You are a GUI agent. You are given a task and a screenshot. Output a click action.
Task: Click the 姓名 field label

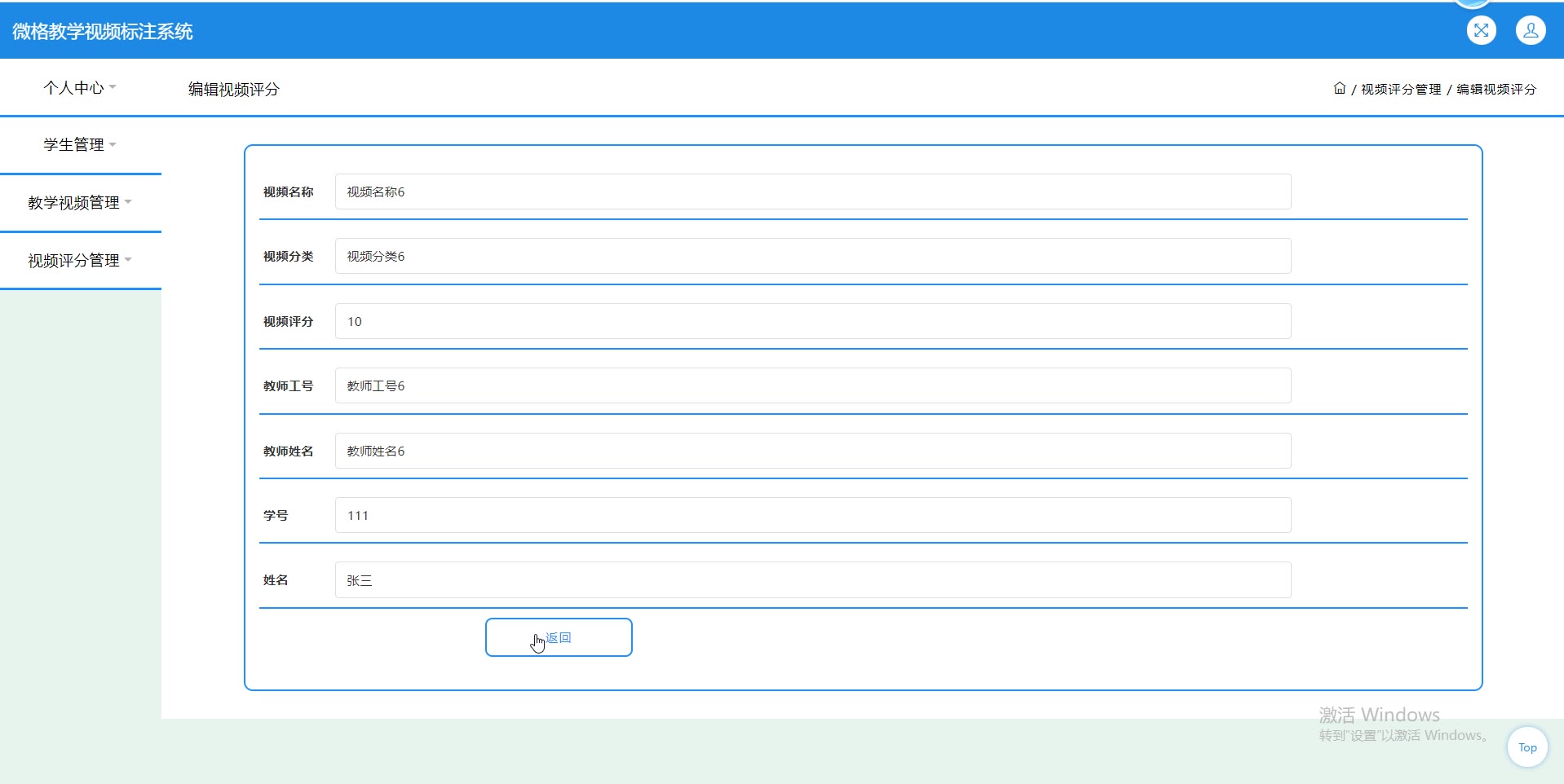tap(276, 580)
